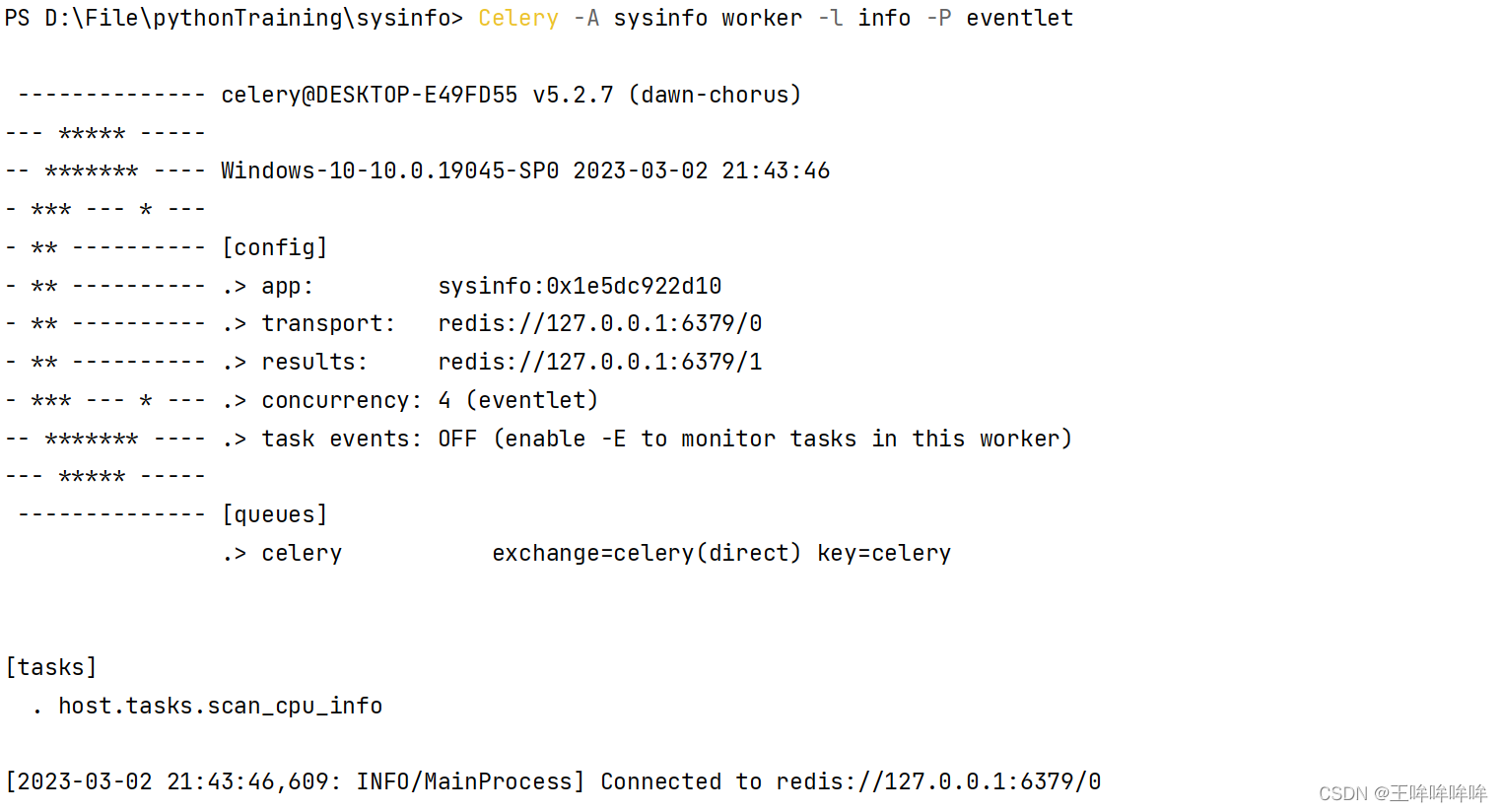The image size is (1503, 812).
Task: Click startup time '2023-03-02 21:43:46' in banner
Action: coord(702,171)
